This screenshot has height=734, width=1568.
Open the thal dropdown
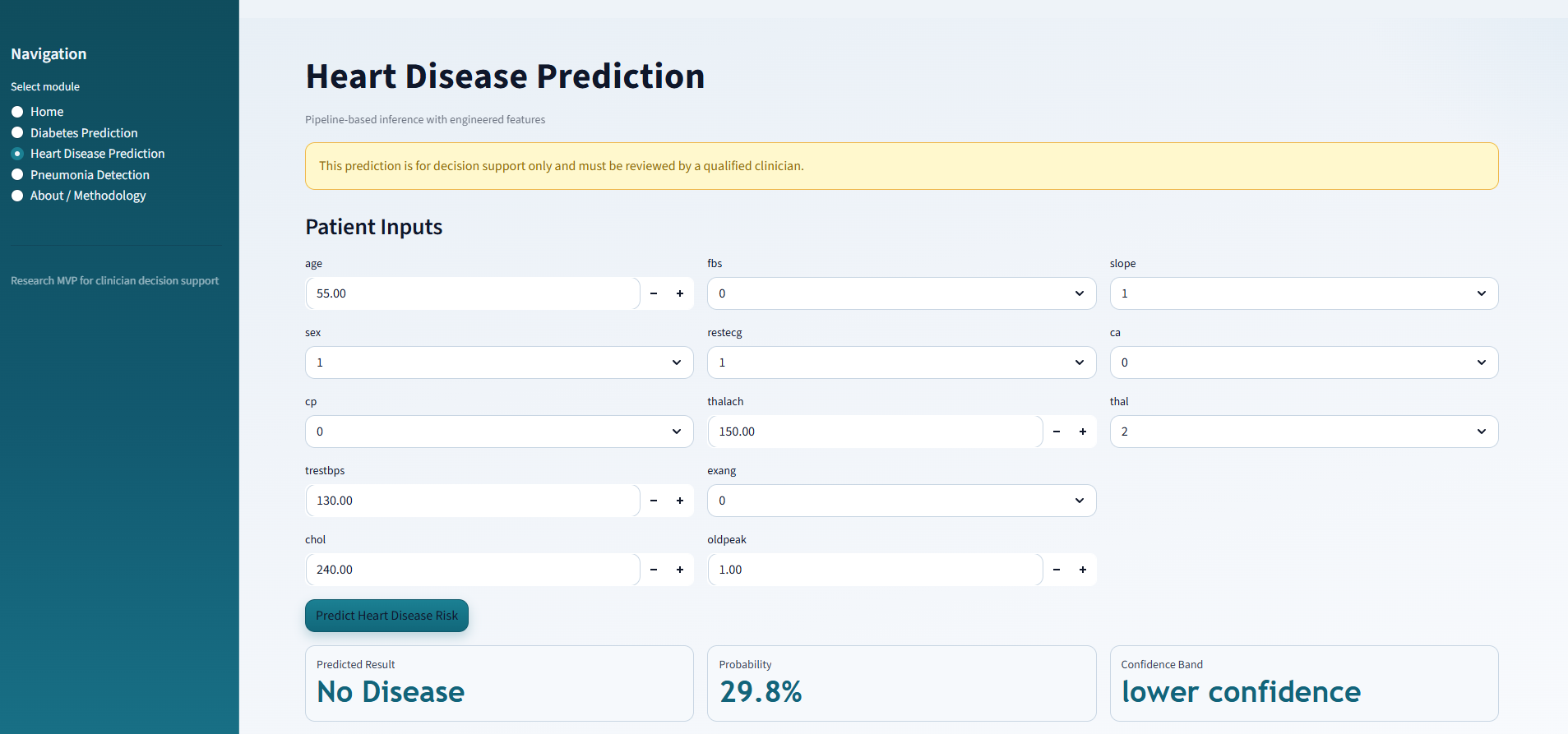pos(1303,432)
